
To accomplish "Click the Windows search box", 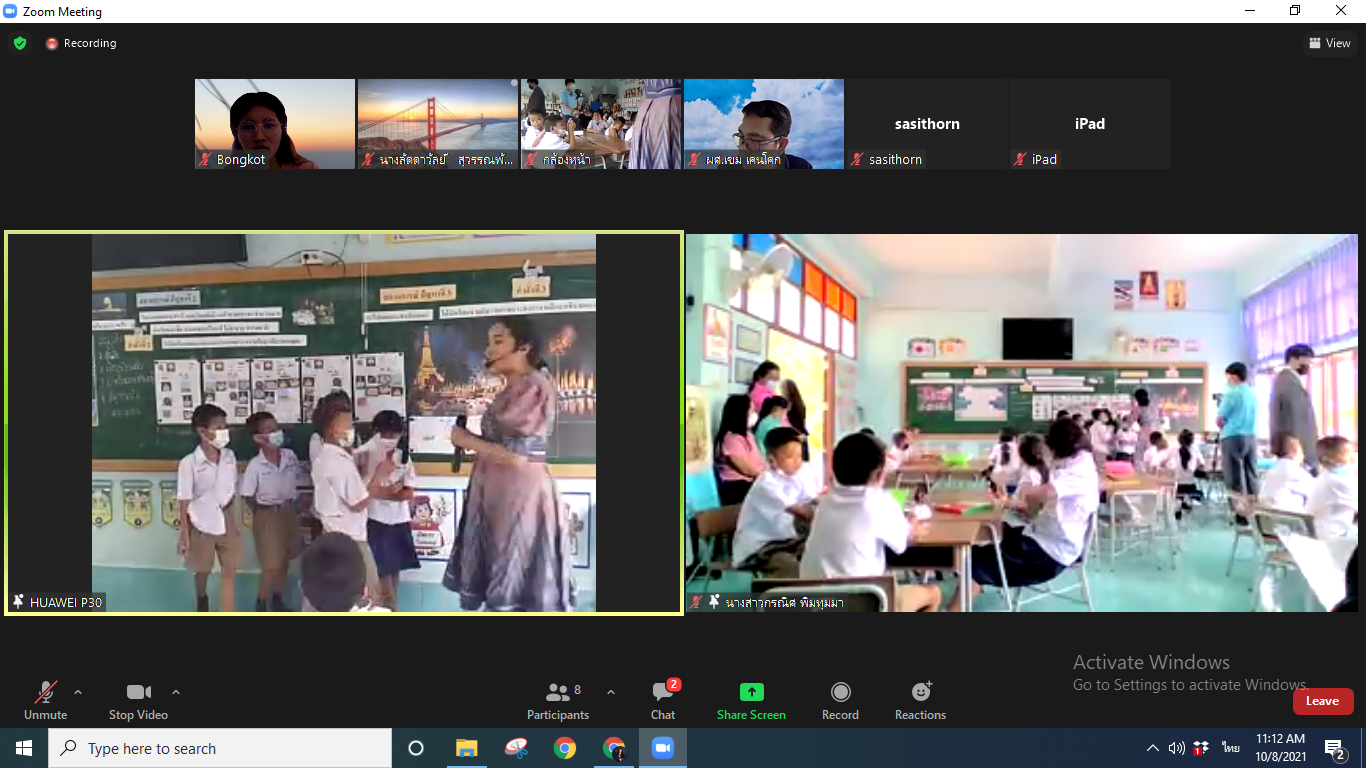I will point(220,748).
